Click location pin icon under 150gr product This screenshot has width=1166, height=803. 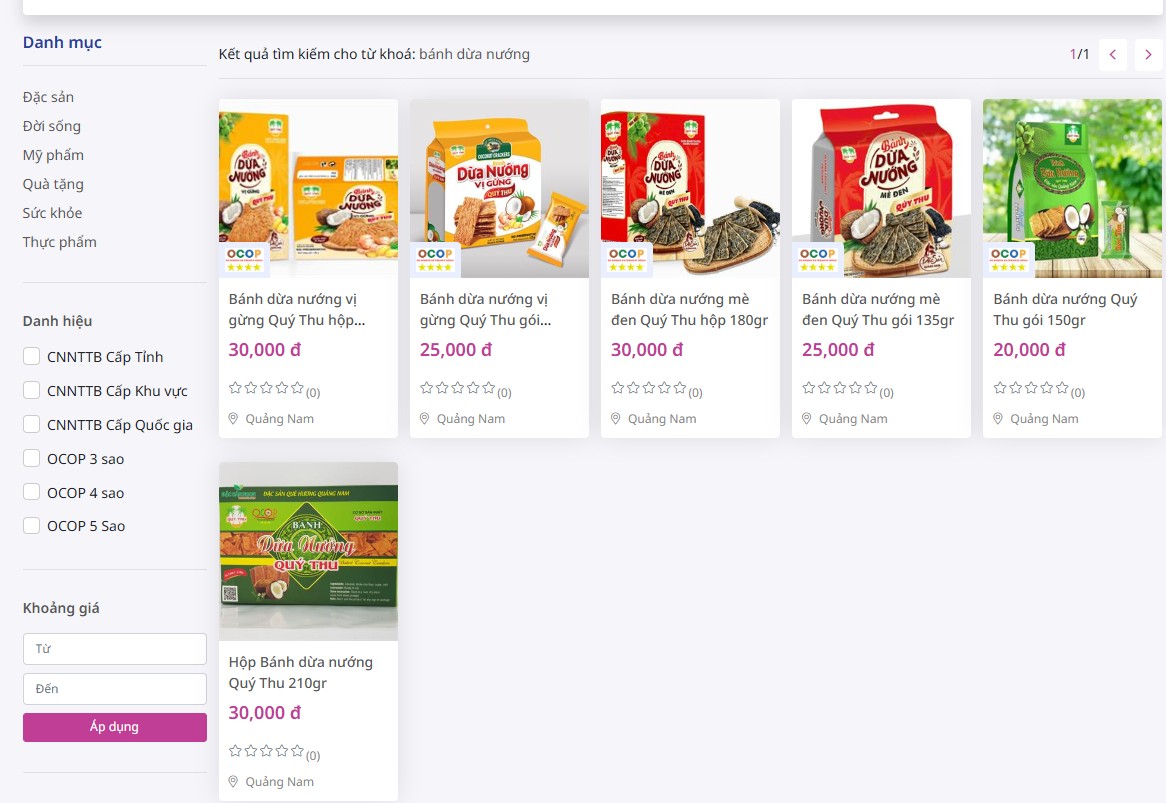(x=998, y=419)
